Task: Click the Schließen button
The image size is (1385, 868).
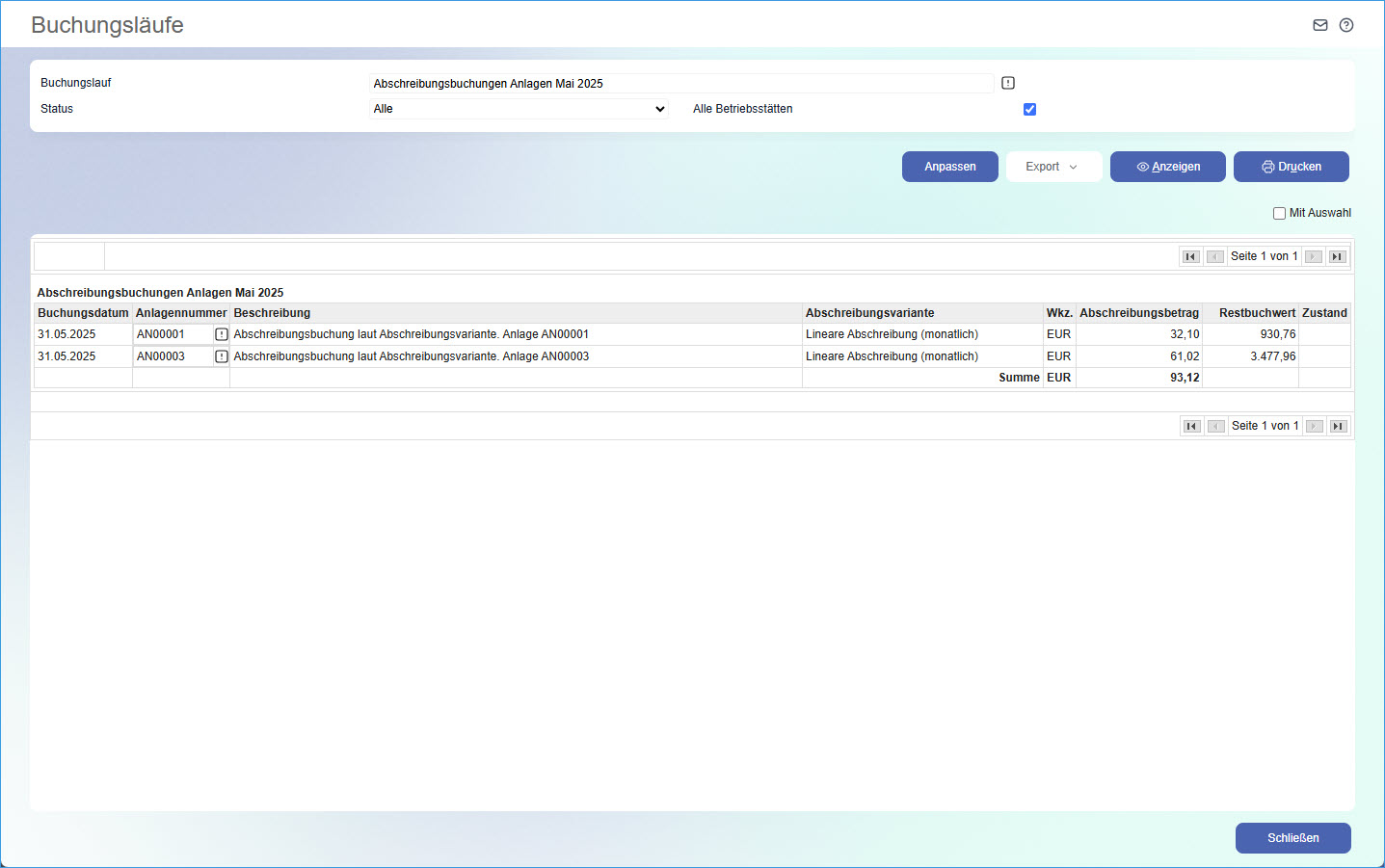Action: pos(1293,838)
